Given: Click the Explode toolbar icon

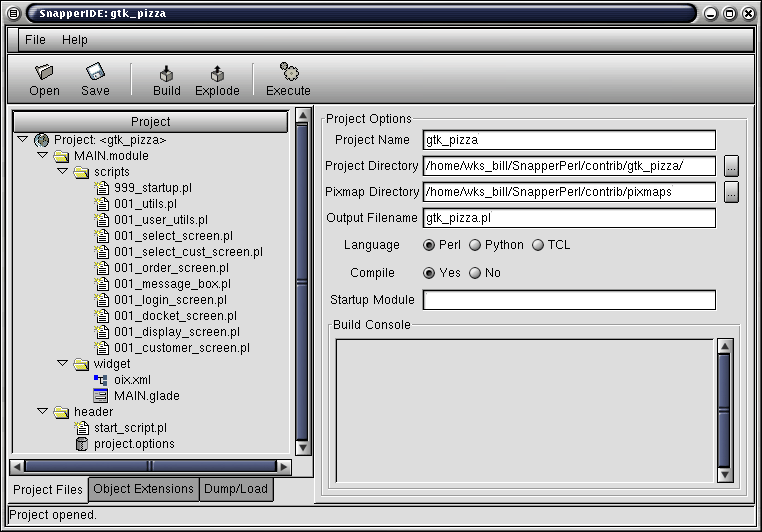Looking at the screenshot, I should coord(217,73).
